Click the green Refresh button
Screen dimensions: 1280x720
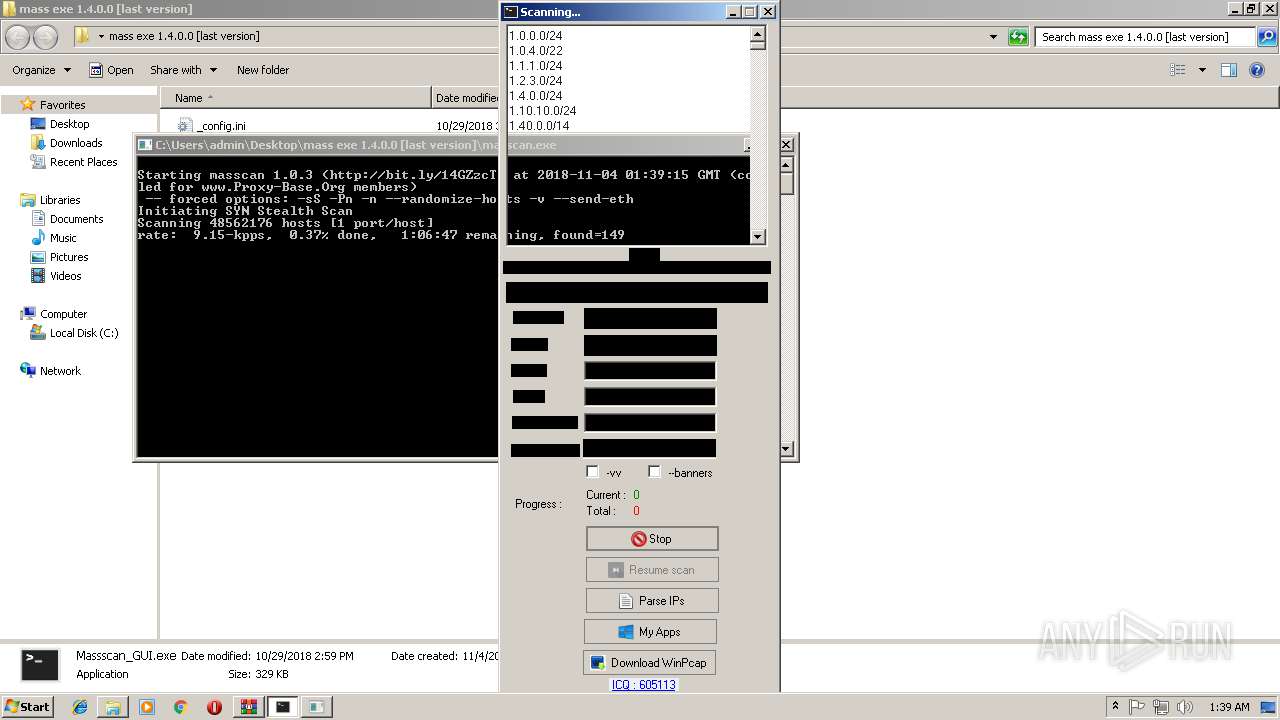tap(1018, 37)
